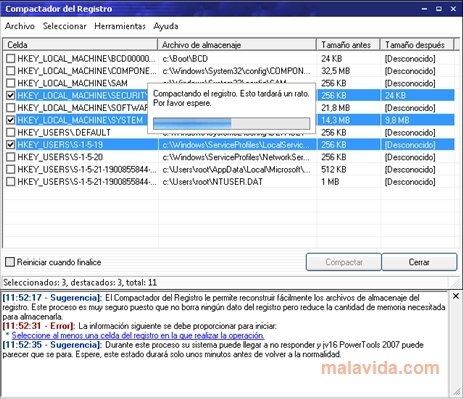Check the HKEY_USERS\.DEFAULT checkbox

coord(11,132)
